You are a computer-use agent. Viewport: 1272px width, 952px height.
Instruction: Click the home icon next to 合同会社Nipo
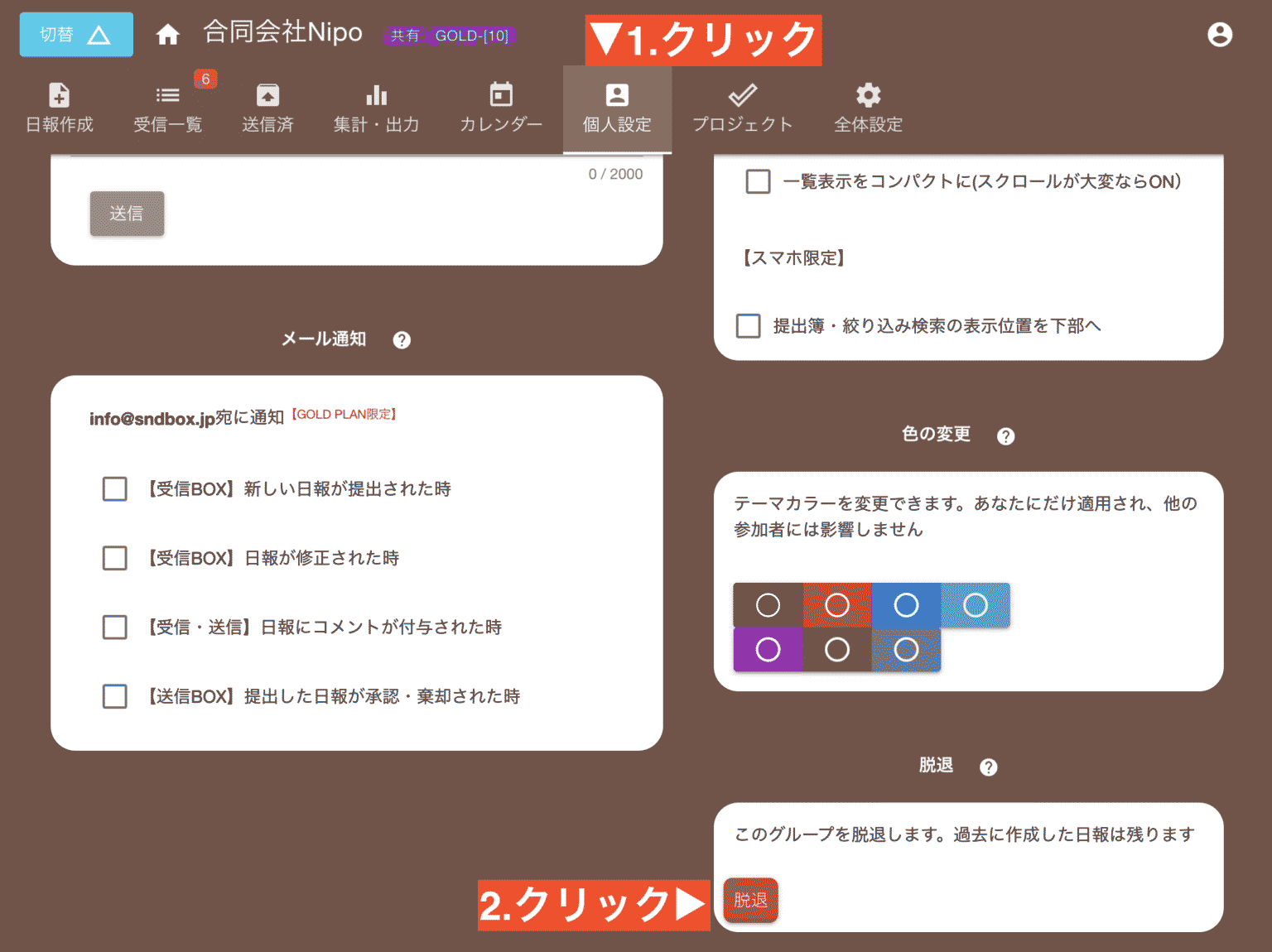point(168,33)
